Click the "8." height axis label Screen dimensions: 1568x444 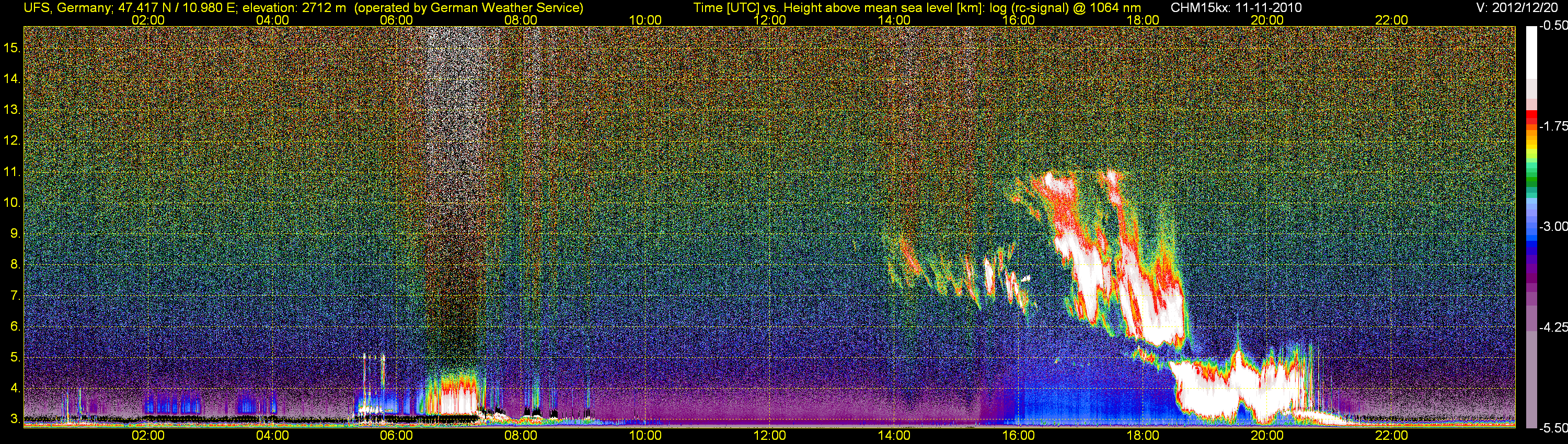[16, 265]
